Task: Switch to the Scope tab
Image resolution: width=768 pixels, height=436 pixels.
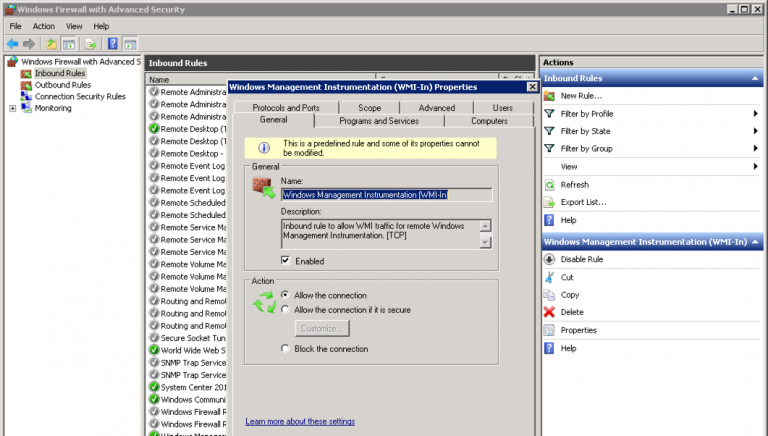Action: click(369, 108)
